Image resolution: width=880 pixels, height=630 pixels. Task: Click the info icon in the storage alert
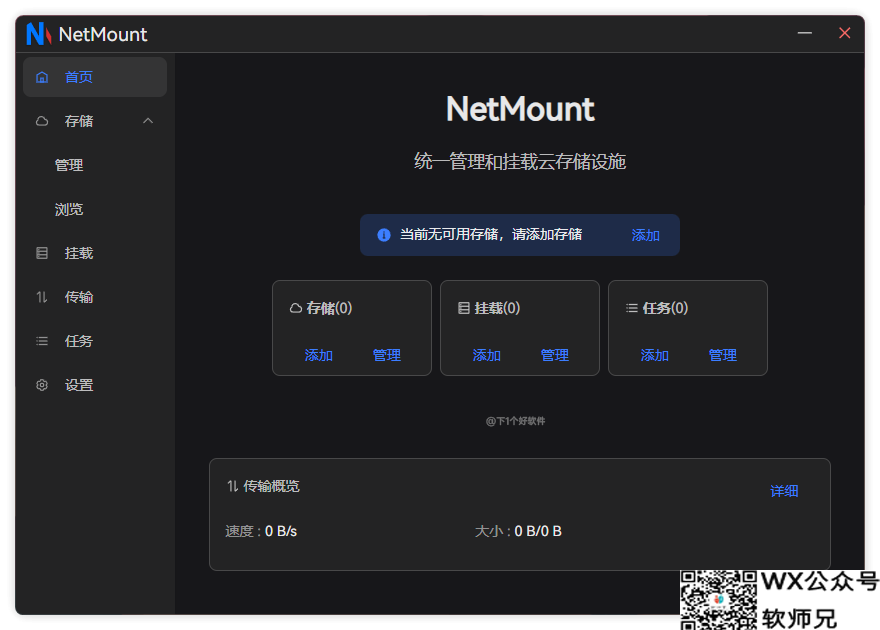tap(384, 235)
